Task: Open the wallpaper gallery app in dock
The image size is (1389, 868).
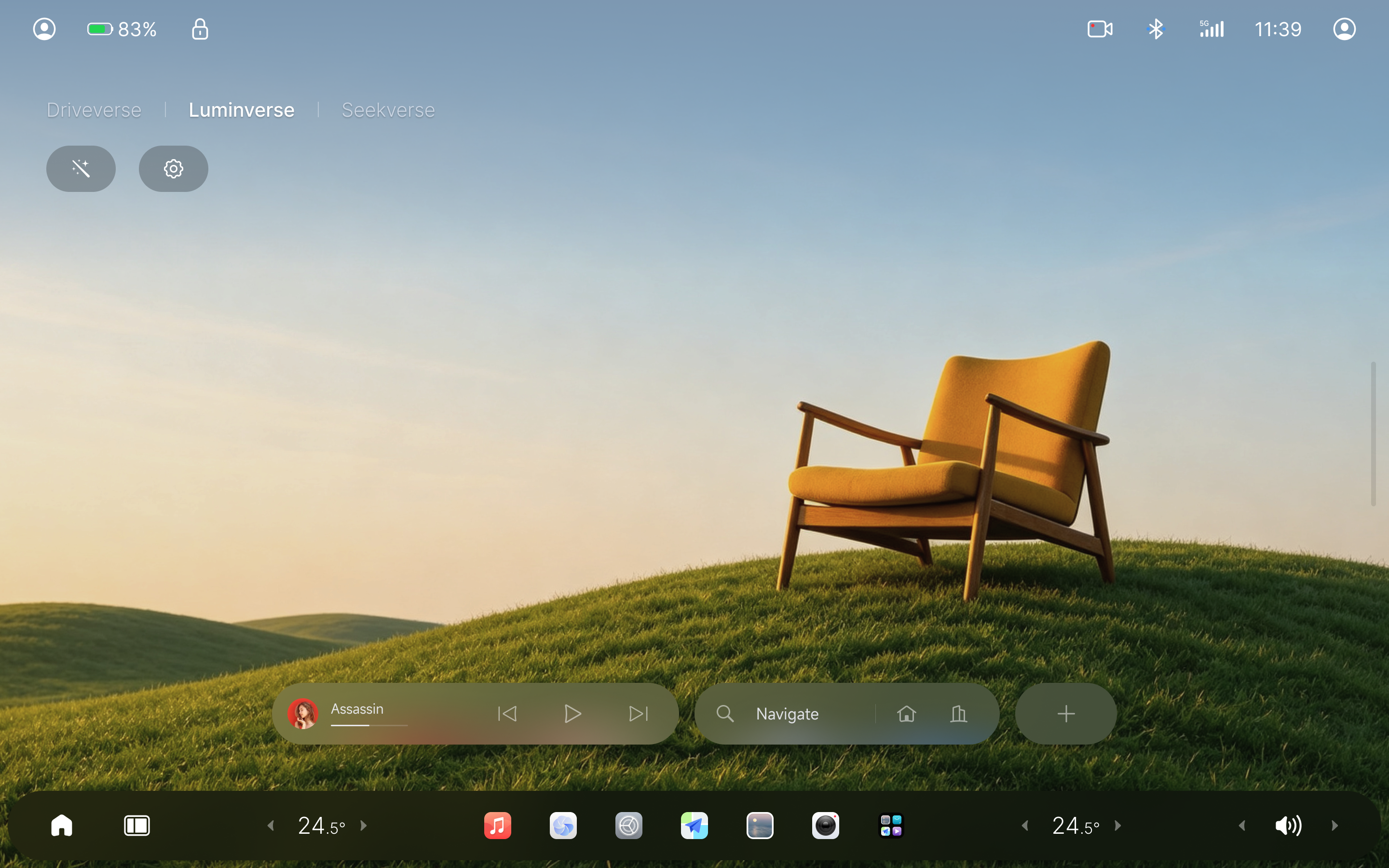Action: pos(760,826)
